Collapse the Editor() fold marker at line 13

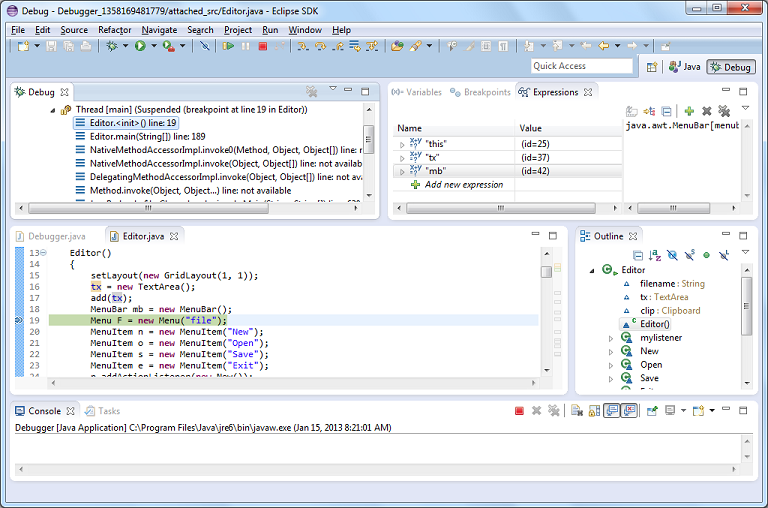click(x=44, y=253)
